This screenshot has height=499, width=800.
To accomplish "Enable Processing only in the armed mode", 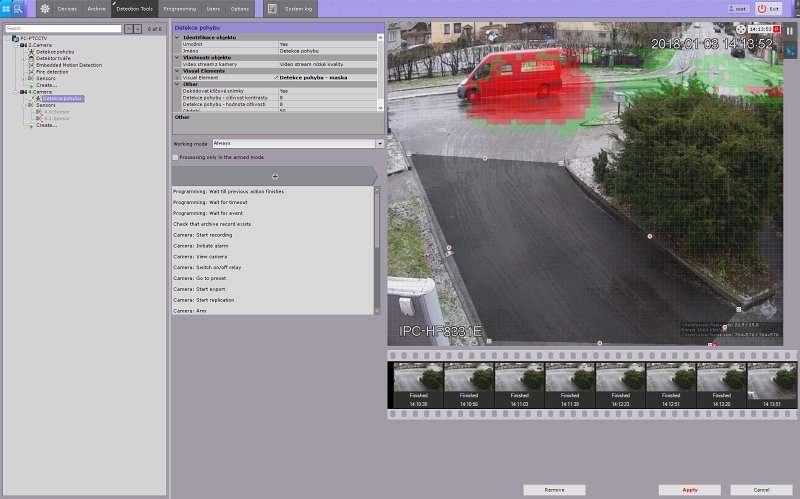I will [175, 157].
